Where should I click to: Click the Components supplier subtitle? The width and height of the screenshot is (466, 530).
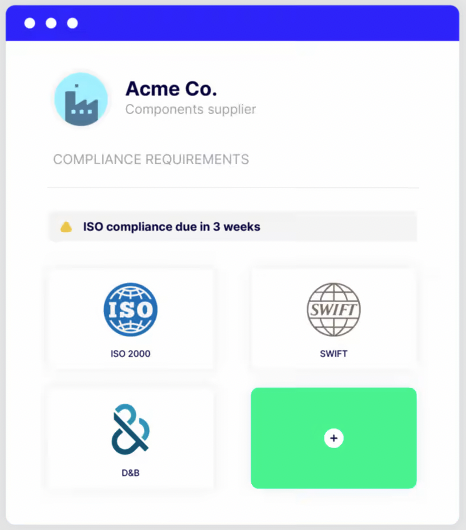pyautogui.click(x=191, y=109)
